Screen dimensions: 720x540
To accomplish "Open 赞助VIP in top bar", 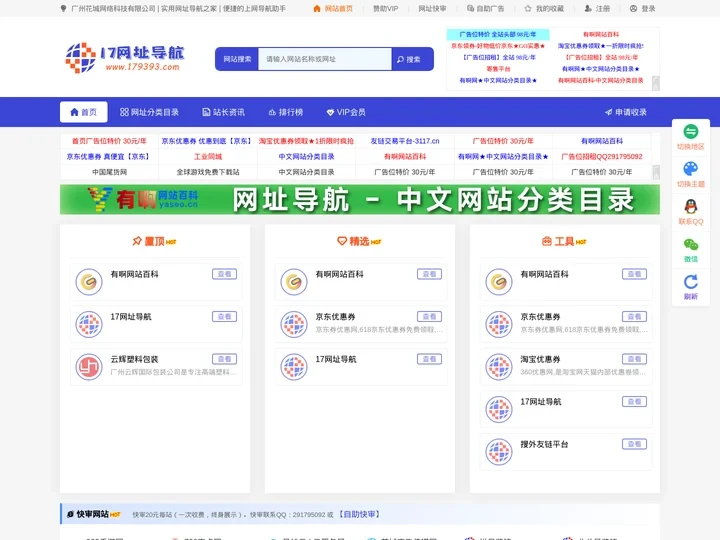I will pyautogui.click(x=385, y=8).
